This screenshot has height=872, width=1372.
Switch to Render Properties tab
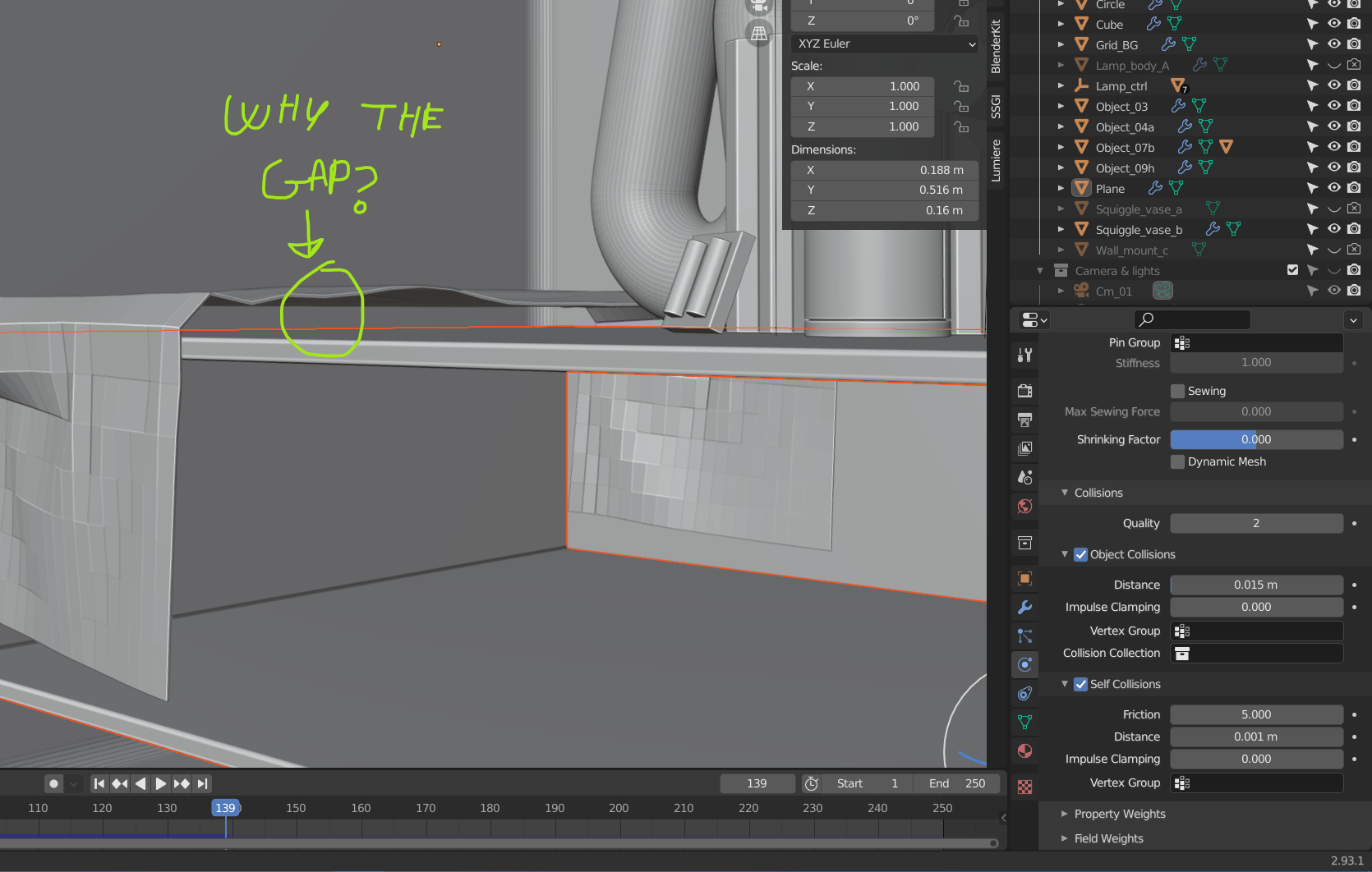pyautogui.click(x=1024, y=391)
